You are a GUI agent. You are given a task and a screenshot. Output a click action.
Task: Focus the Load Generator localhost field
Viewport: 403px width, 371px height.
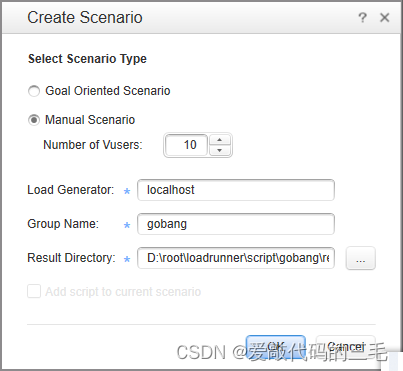(x=236, y=190)
